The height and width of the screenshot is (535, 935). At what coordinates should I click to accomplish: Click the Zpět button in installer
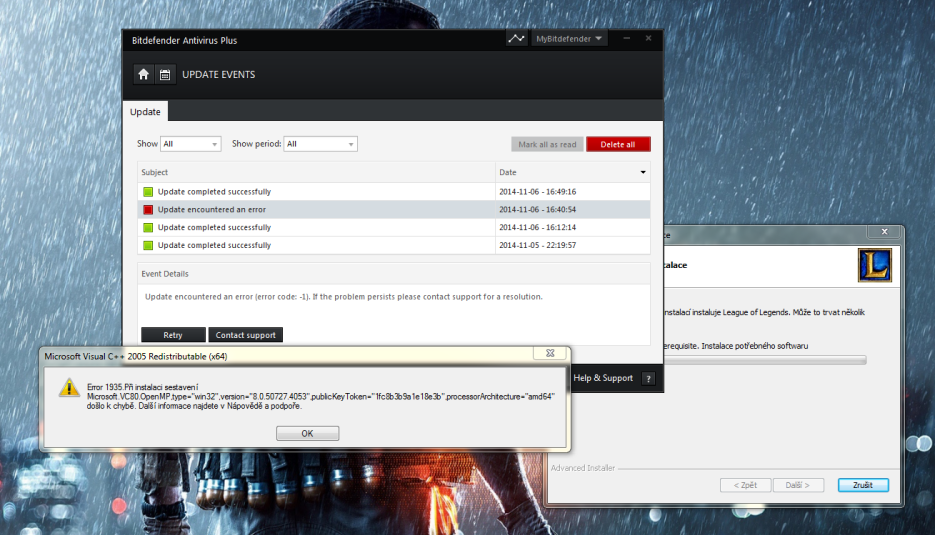coord(745,485)
